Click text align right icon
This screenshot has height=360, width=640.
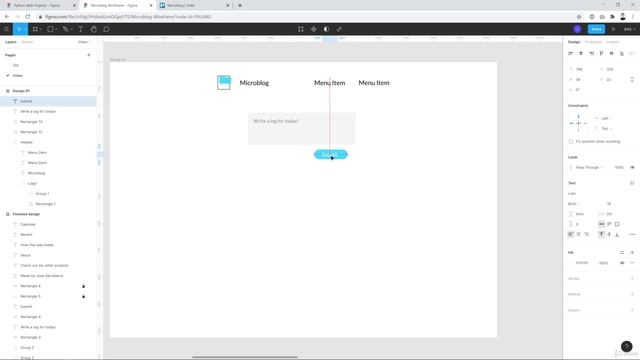point(587,234)
